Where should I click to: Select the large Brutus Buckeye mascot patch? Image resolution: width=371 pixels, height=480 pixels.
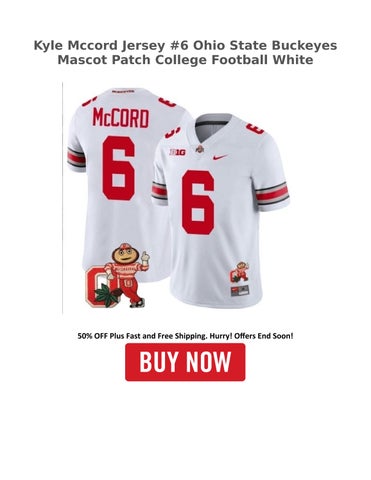[x=117, y=275]
